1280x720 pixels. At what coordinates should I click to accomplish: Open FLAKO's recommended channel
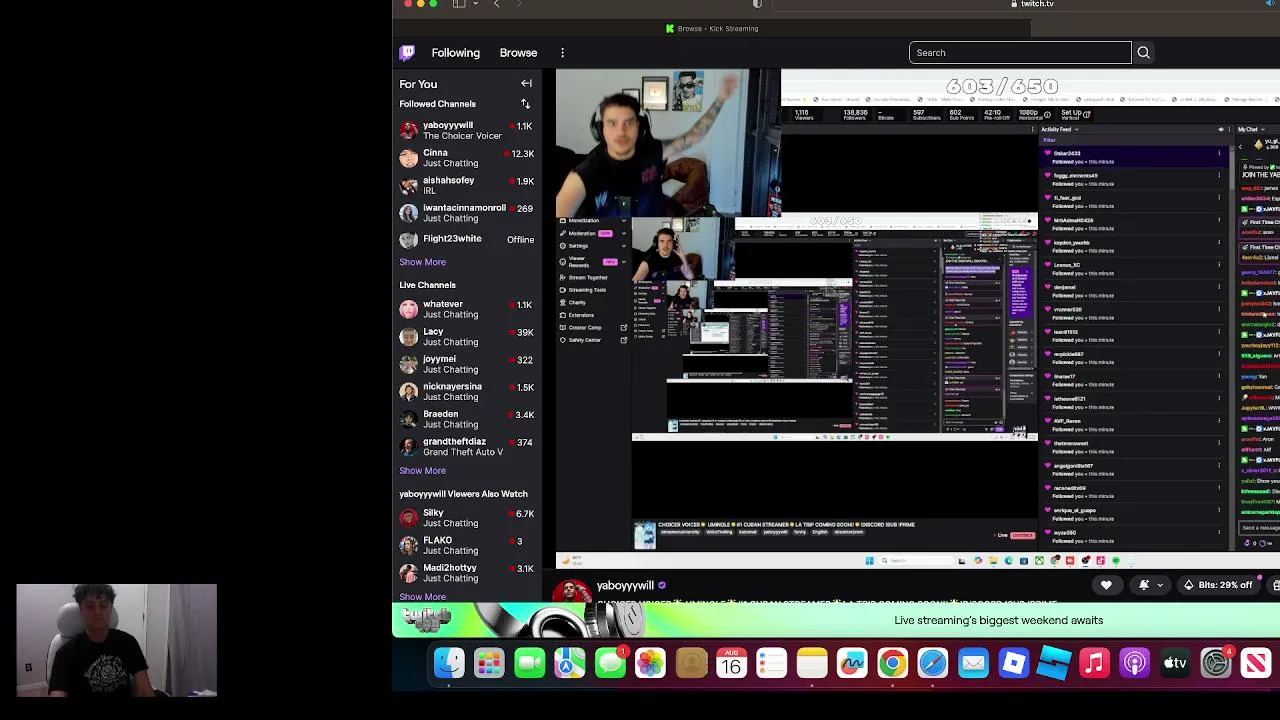click(x=468, y=545)
